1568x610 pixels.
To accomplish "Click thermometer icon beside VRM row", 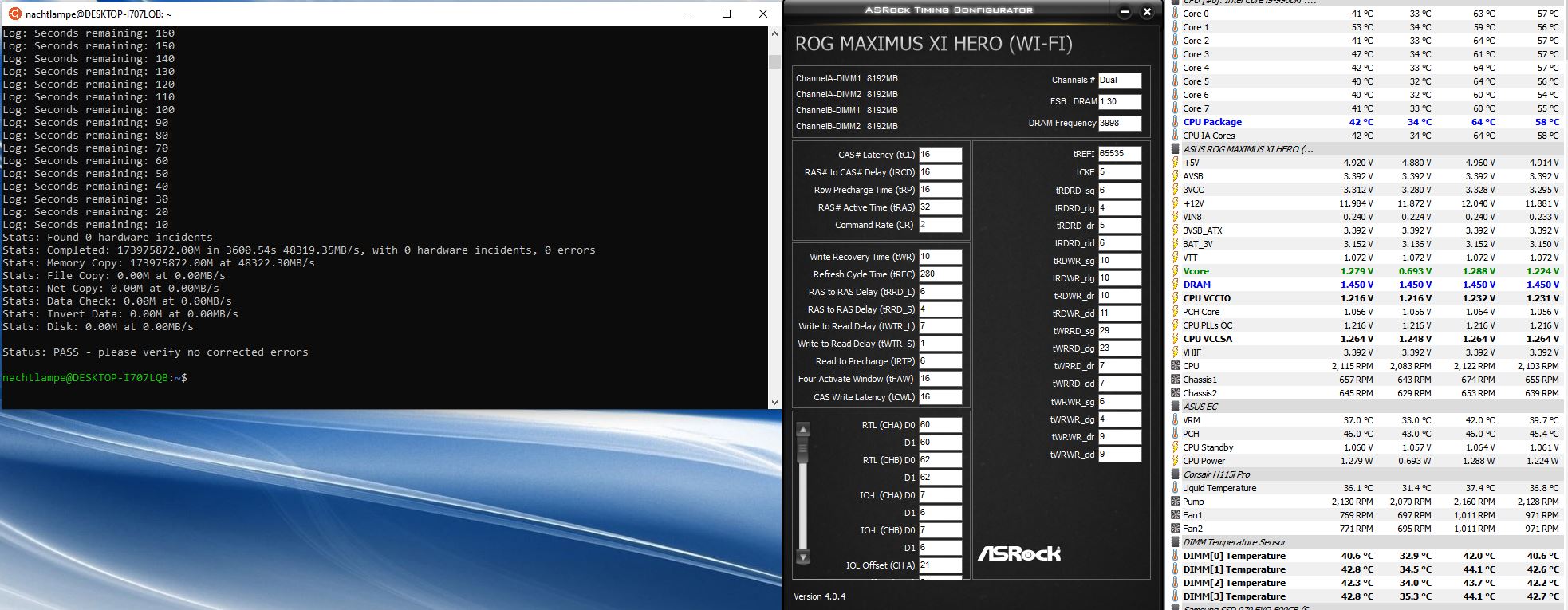I will click(x=1175, y=420).
